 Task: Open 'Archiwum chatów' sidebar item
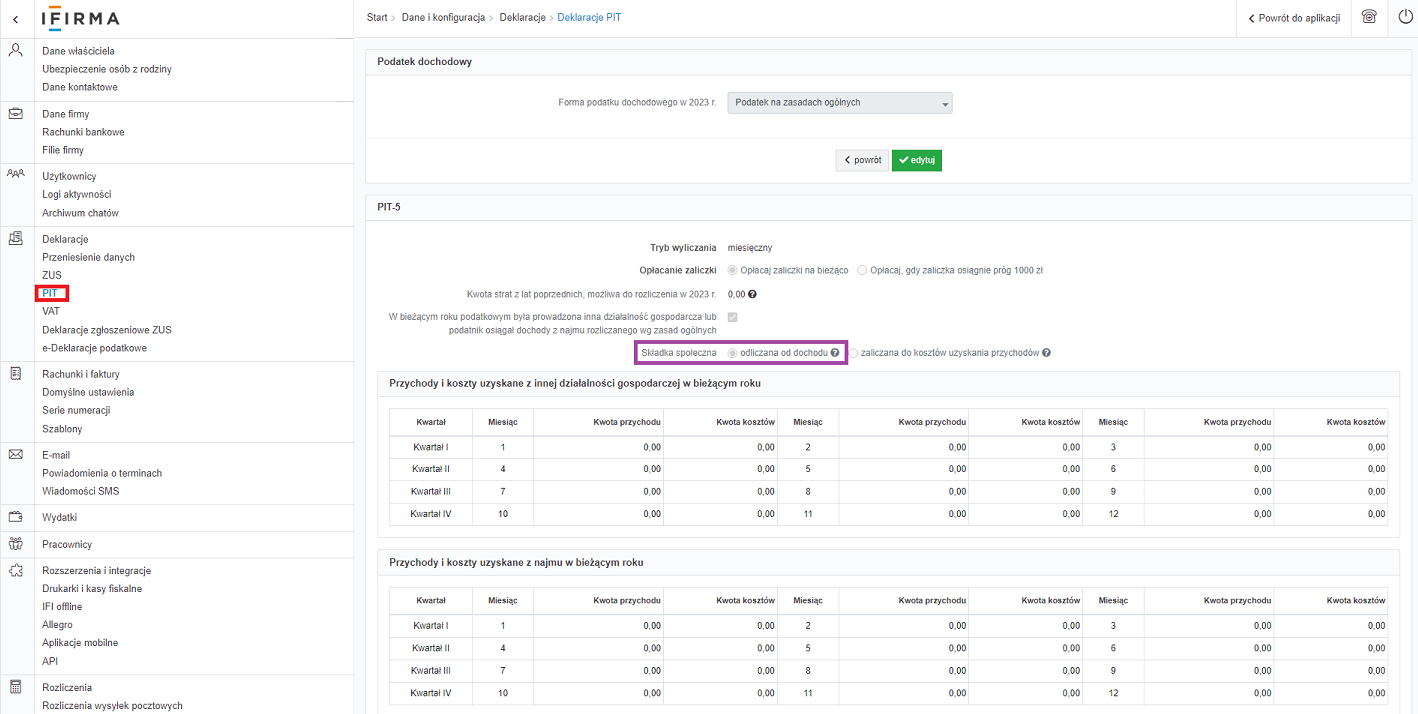[80, 213]
